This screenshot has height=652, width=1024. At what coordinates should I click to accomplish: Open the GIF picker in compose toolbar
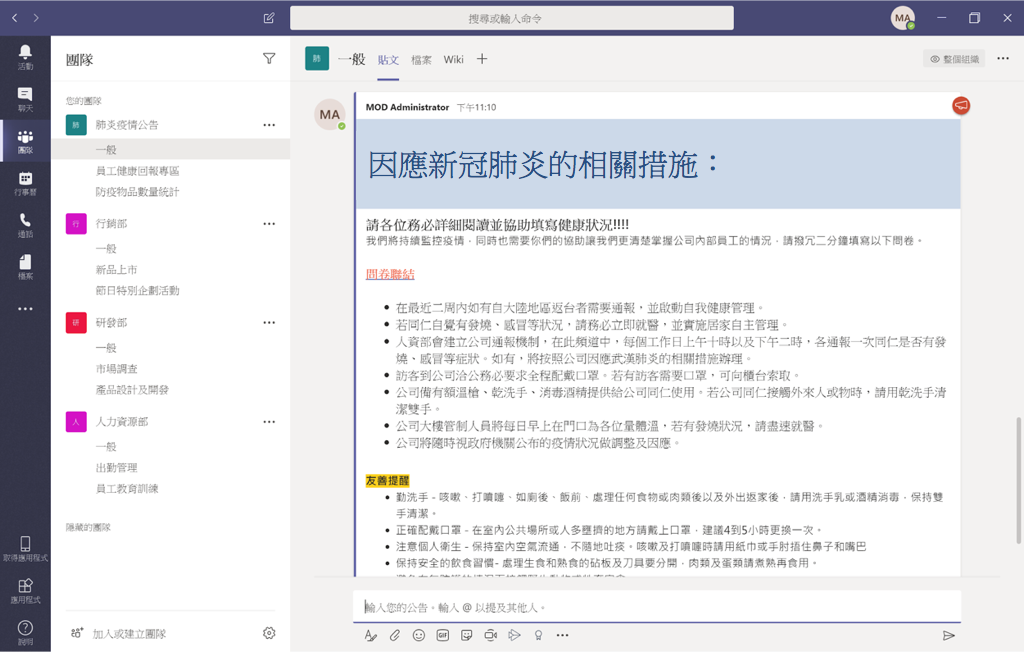[443, 635]
